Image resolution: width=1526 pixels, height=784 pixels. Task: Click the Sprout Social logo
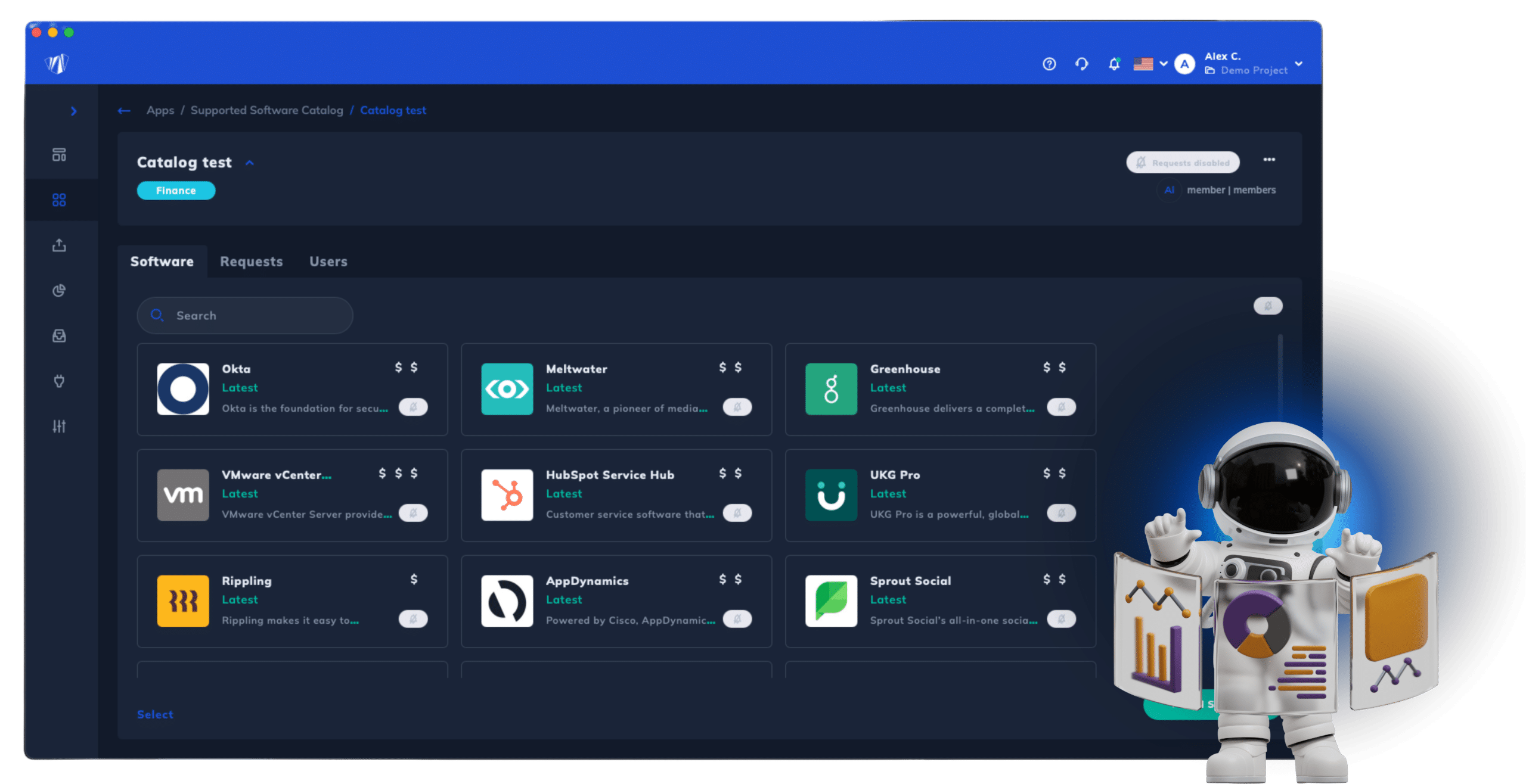pyautogui.click(x=832, y=601)
